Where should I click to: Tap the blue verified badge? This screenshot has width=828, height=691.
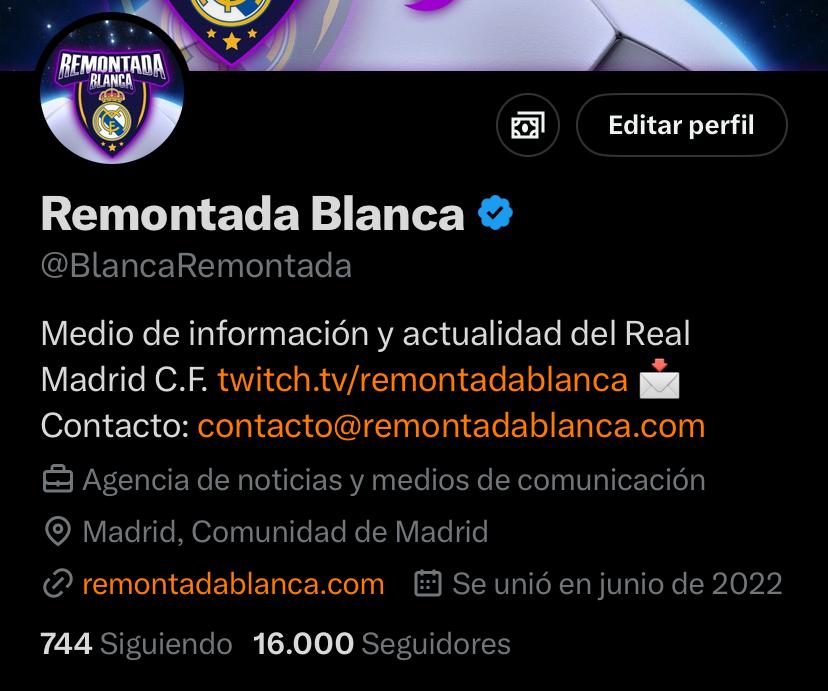[x=495, y=213]
